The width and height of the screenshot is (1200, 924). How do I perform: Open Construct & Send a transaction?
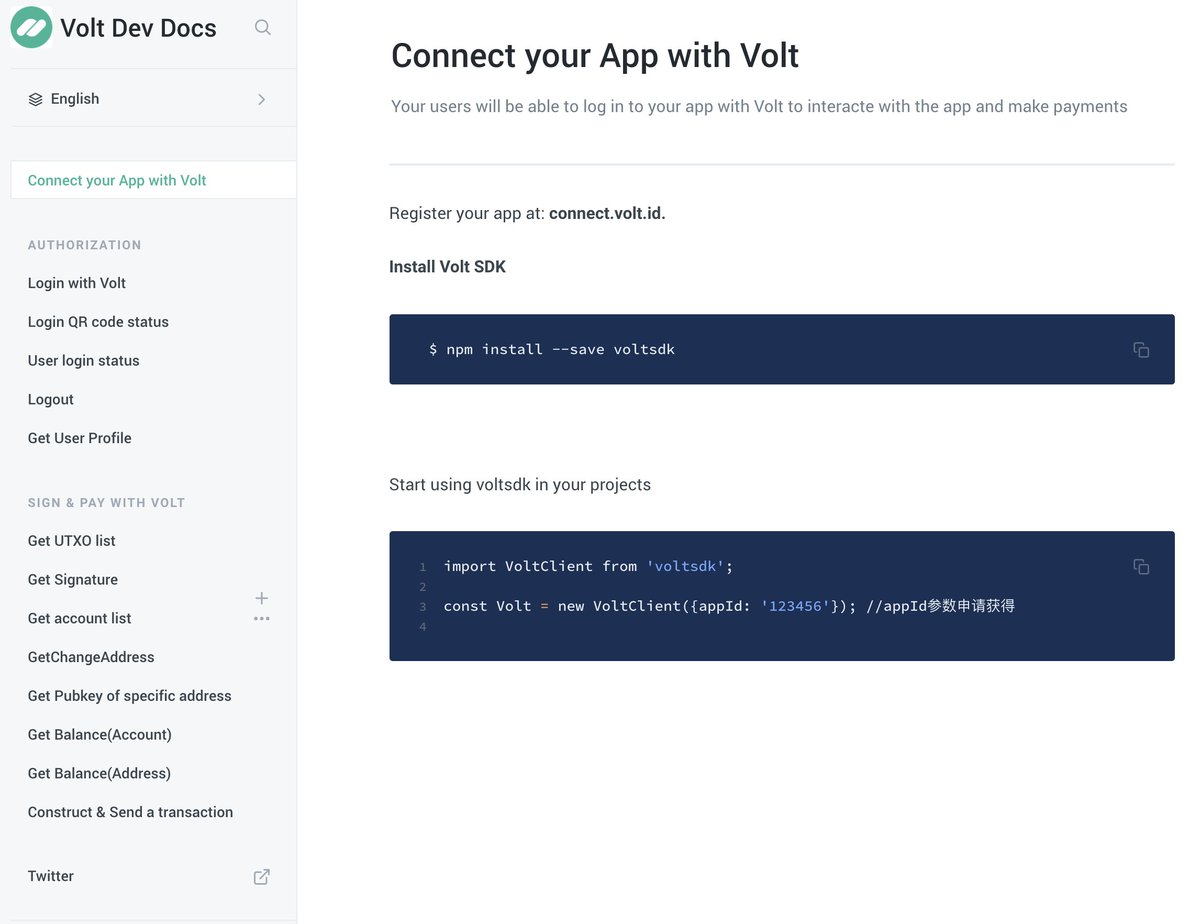tap(131, 812)
